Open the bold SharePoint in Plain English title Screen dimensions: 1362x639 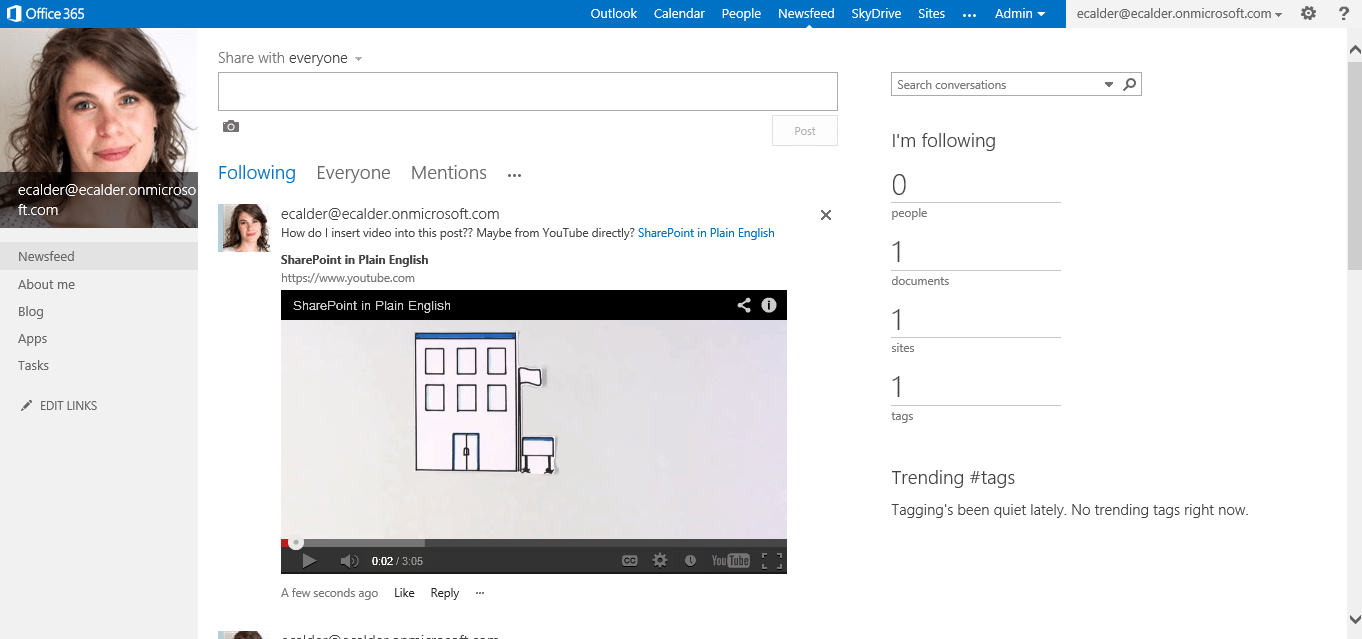point(355,260)
